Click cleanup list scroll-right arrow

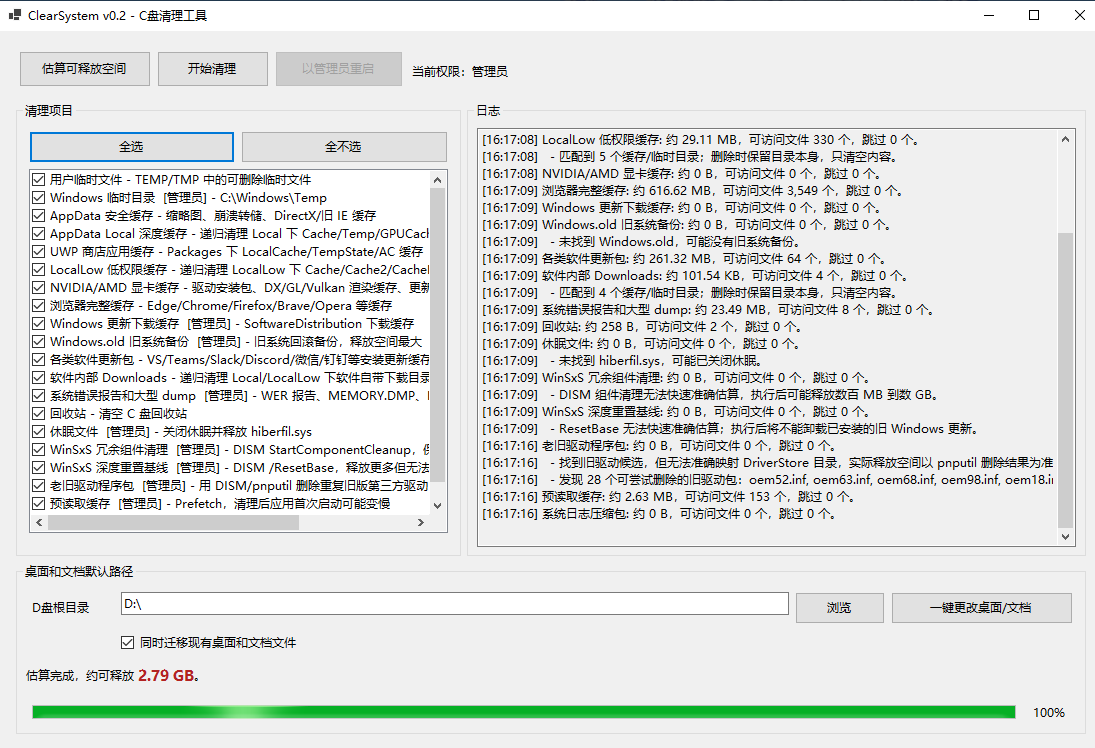pos(420,522)
